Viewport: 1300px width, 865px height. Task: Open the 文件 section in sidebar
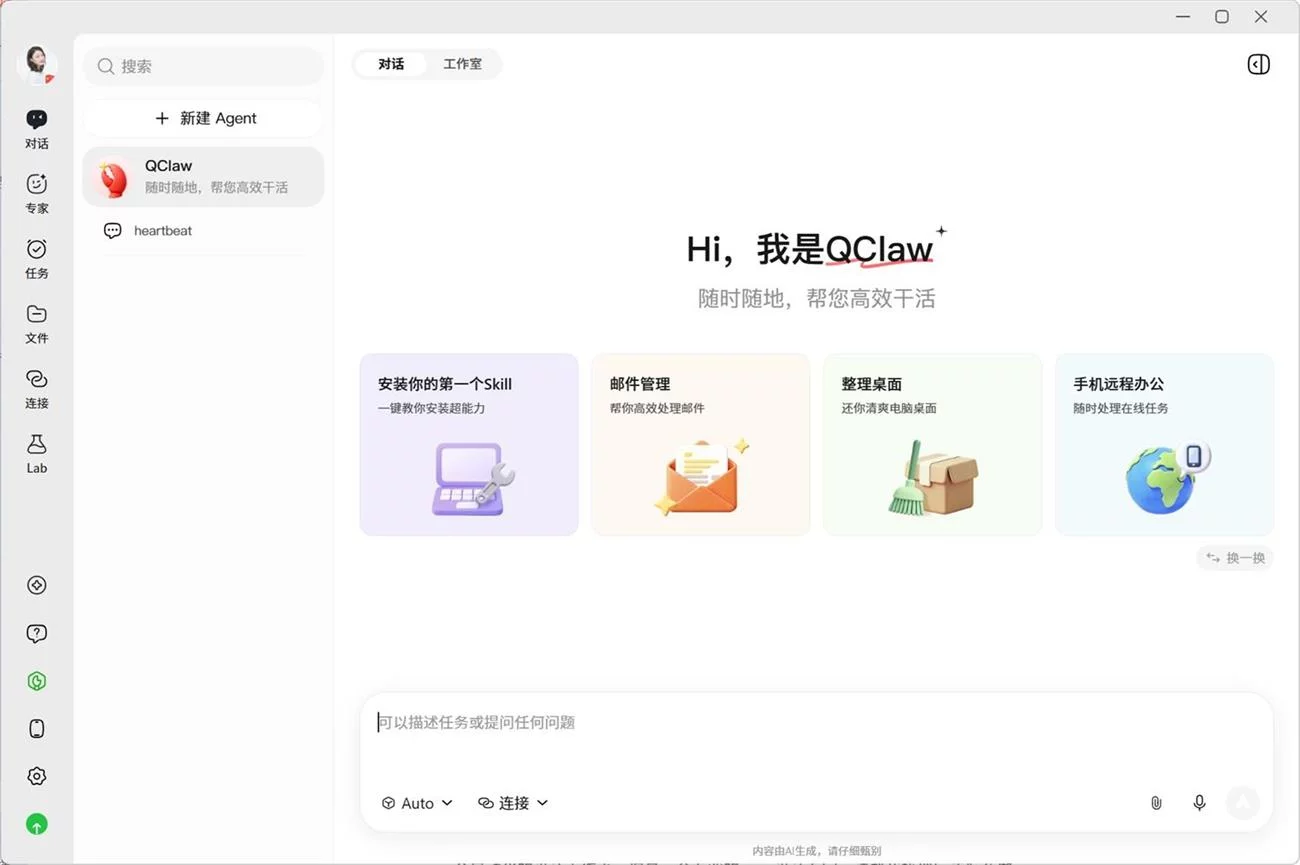pyautogui.click(x=37, y=324)
